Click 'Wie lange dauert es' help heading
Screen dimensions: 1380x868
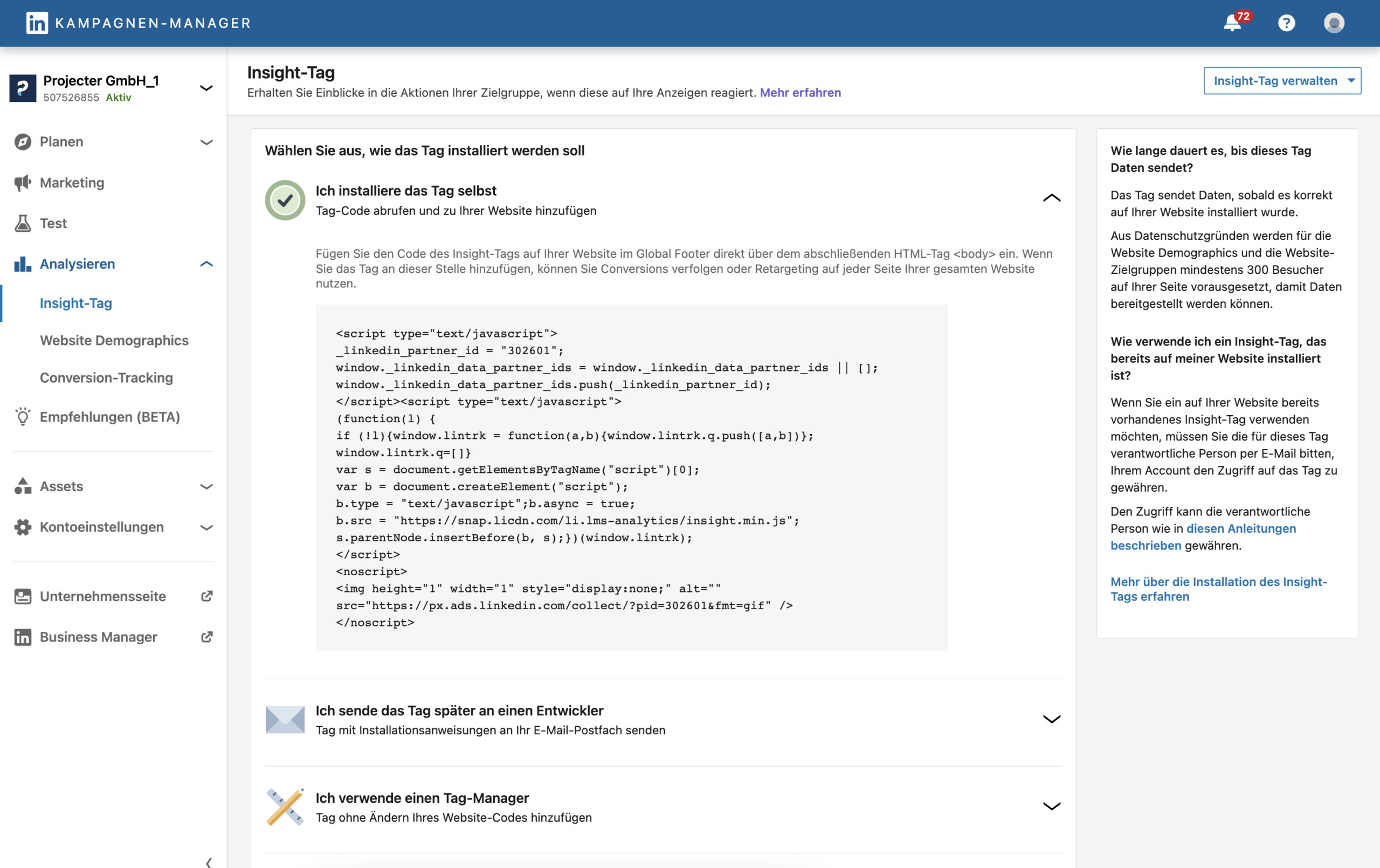[1210, 159]
